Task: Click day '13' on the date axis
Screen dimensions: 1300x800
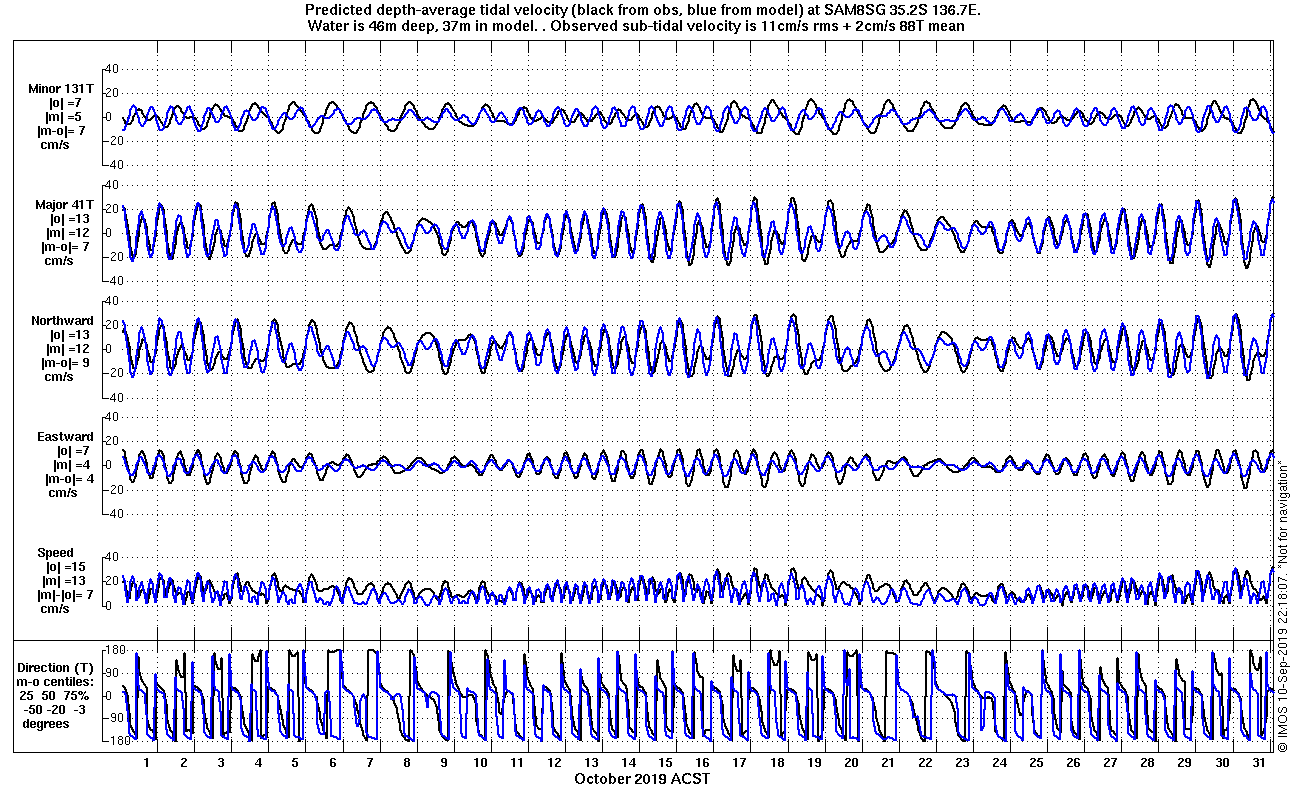Action: (592, 762)
